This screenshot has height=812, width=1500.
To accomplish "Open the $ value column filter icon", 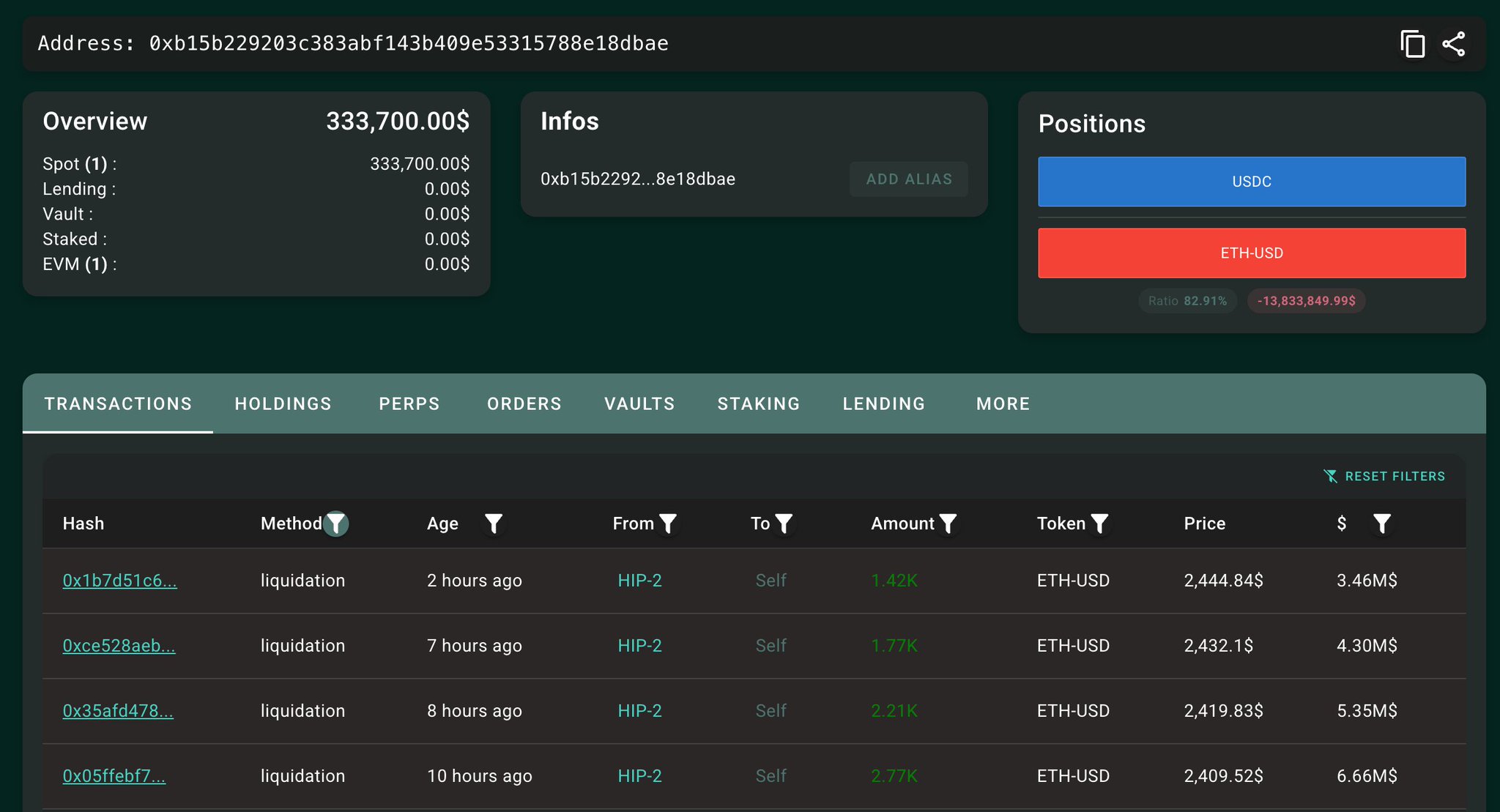I will click(x=1382, y=524).
